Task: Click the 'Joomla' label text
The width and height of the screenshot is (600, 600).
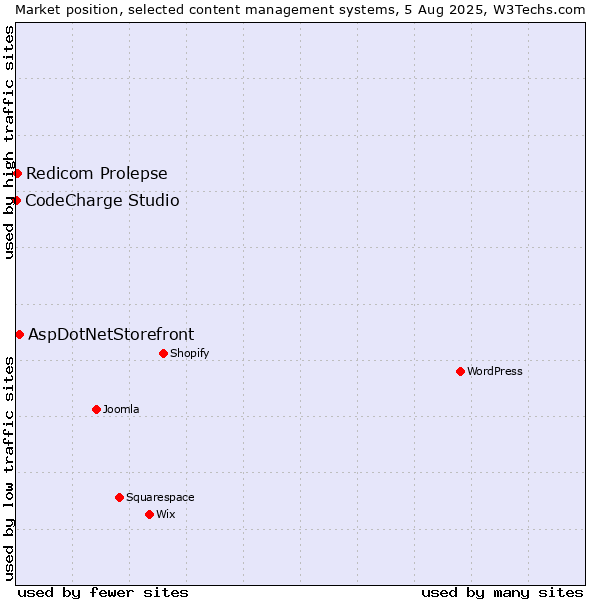Action: click(x=121, y=409)
